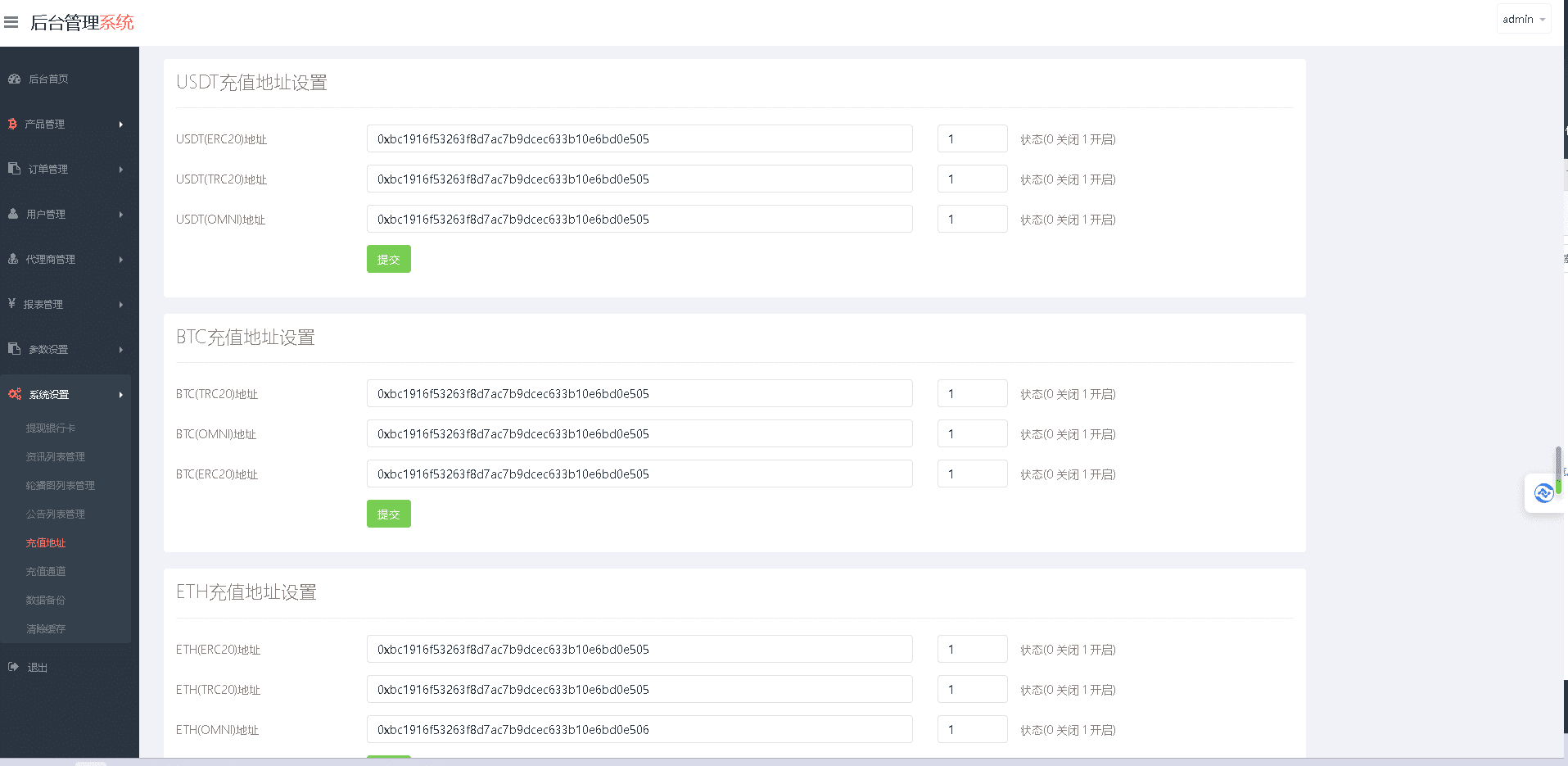1568x766 pixels.
Task: Open the admin user dropdown
Action: (x=1523, y=19)
